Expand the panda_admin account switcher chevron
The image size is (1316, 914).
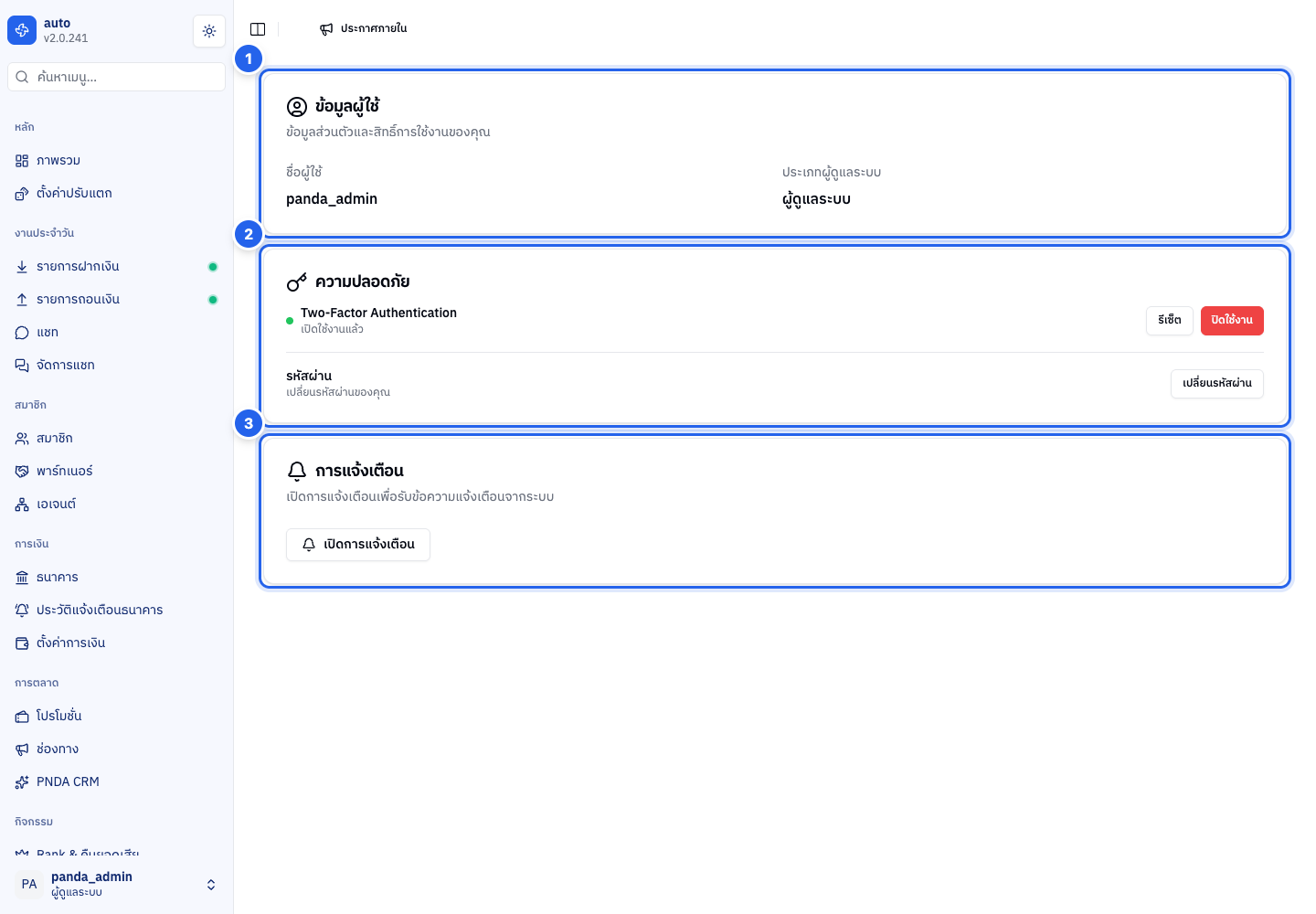tap(211, 885)
